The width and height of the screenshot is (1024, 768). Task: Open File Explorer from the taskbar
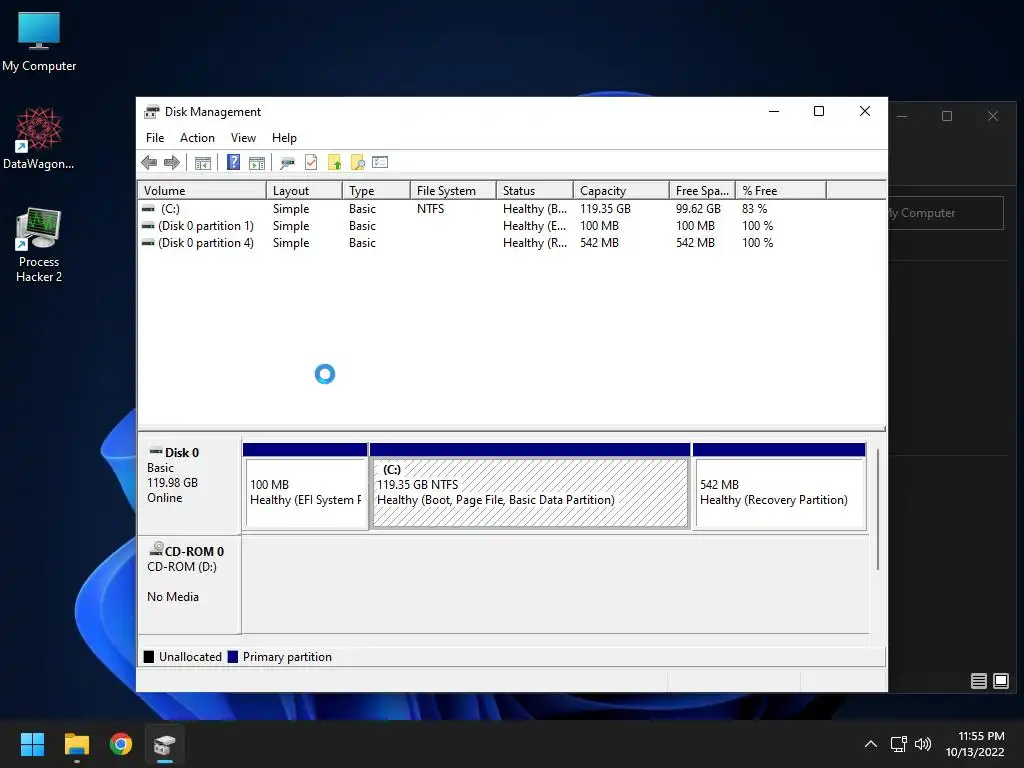76,744
